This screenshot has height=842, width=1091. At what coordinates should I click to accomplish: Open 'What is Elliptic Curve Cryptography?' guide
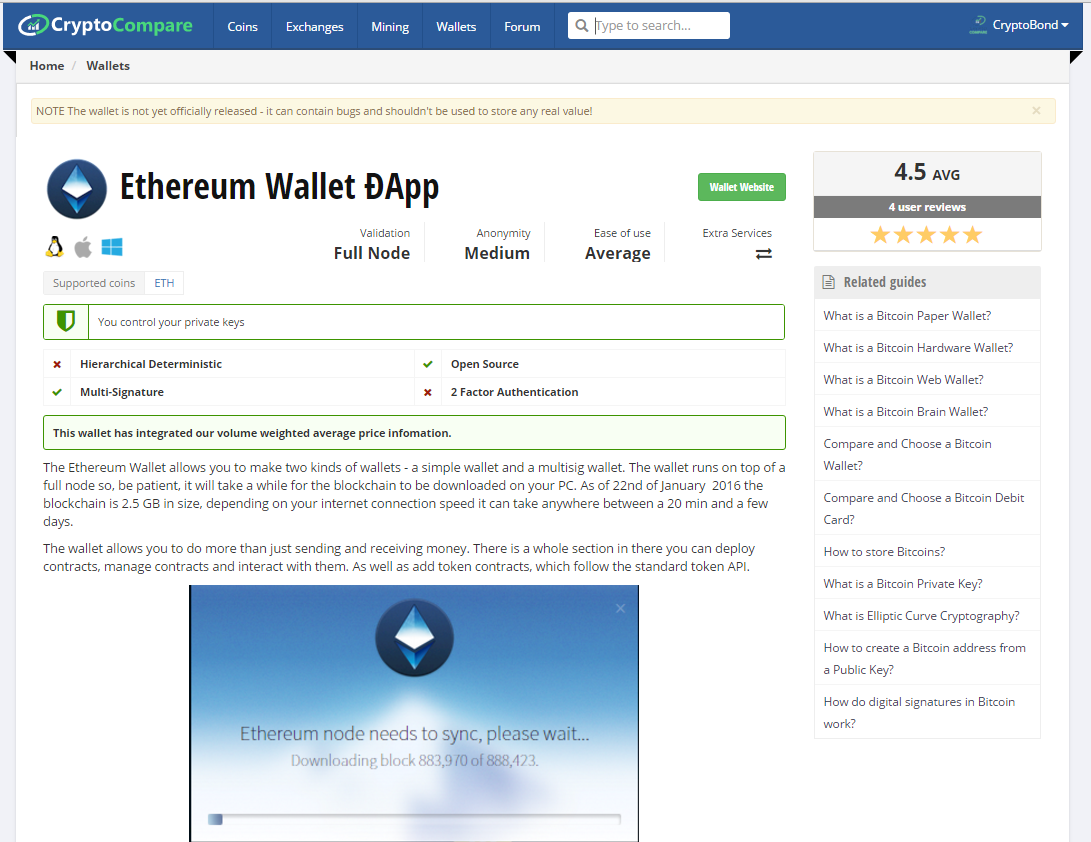pyautogui.click(x=921, y=616)
